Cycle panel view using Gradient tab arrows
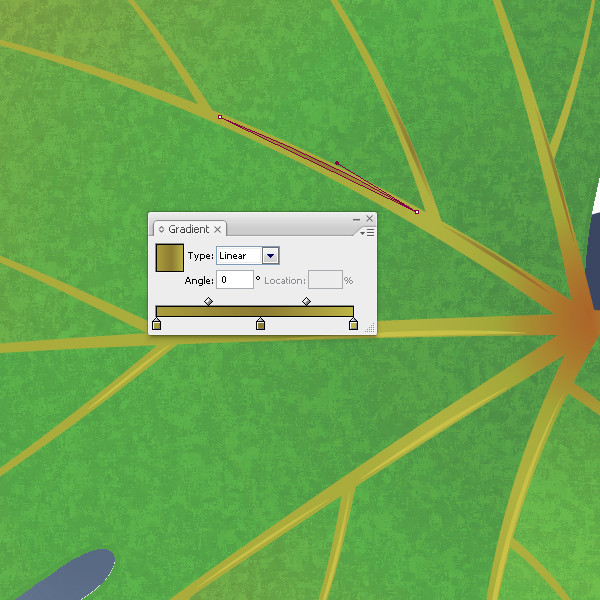Viewport: 600px width, 600px height. coord(161,229)
